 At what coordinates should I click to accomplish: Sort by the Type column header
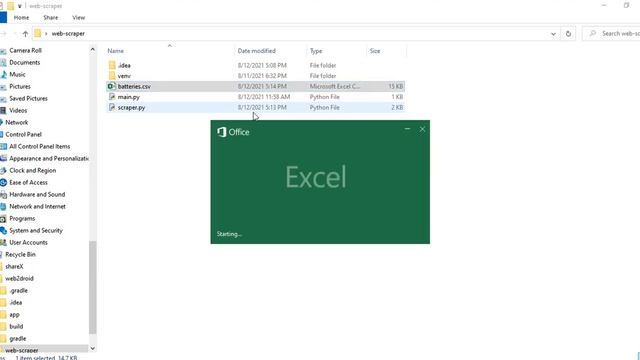(x=316, y=51)
